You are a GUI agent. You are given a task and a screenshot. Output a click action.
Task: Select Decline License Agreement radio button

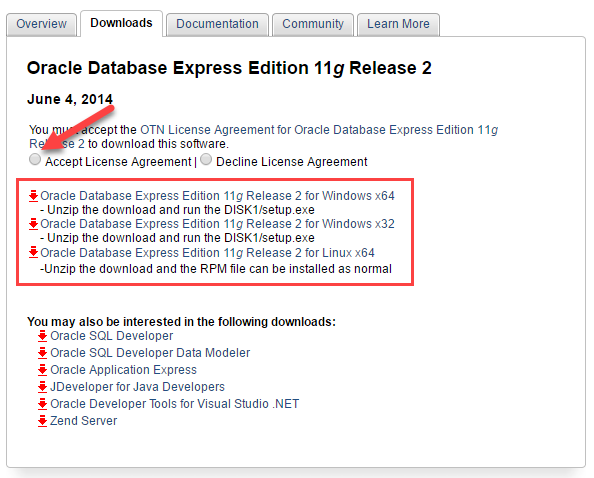206,159
